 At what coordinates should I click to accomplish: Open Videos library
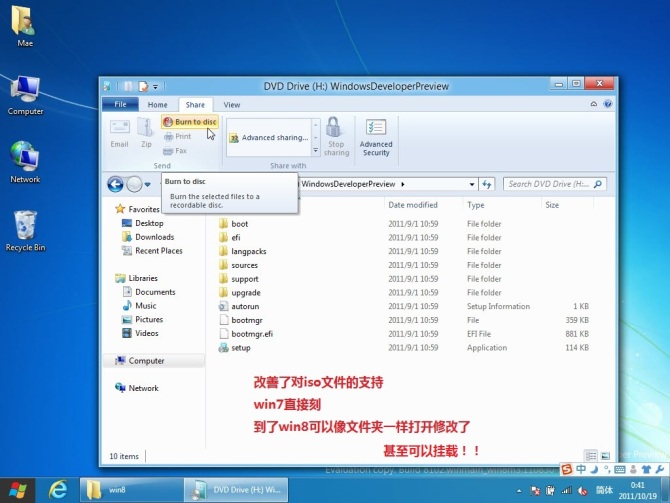point(140,333)
